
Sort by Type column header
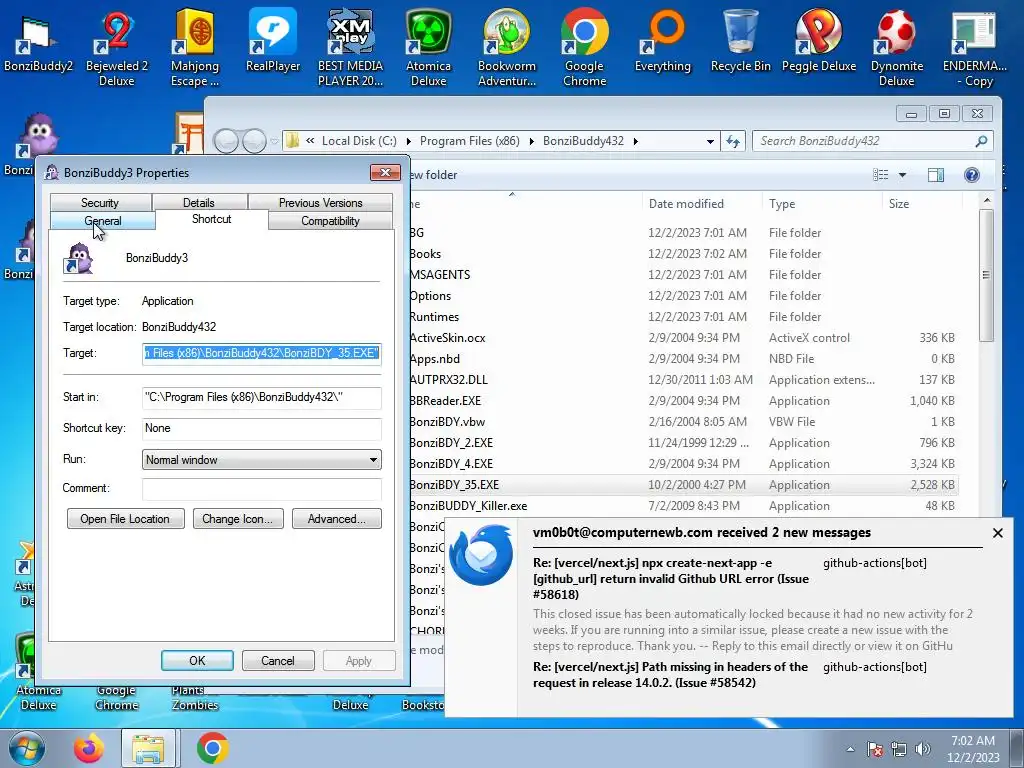pos(822,204)
